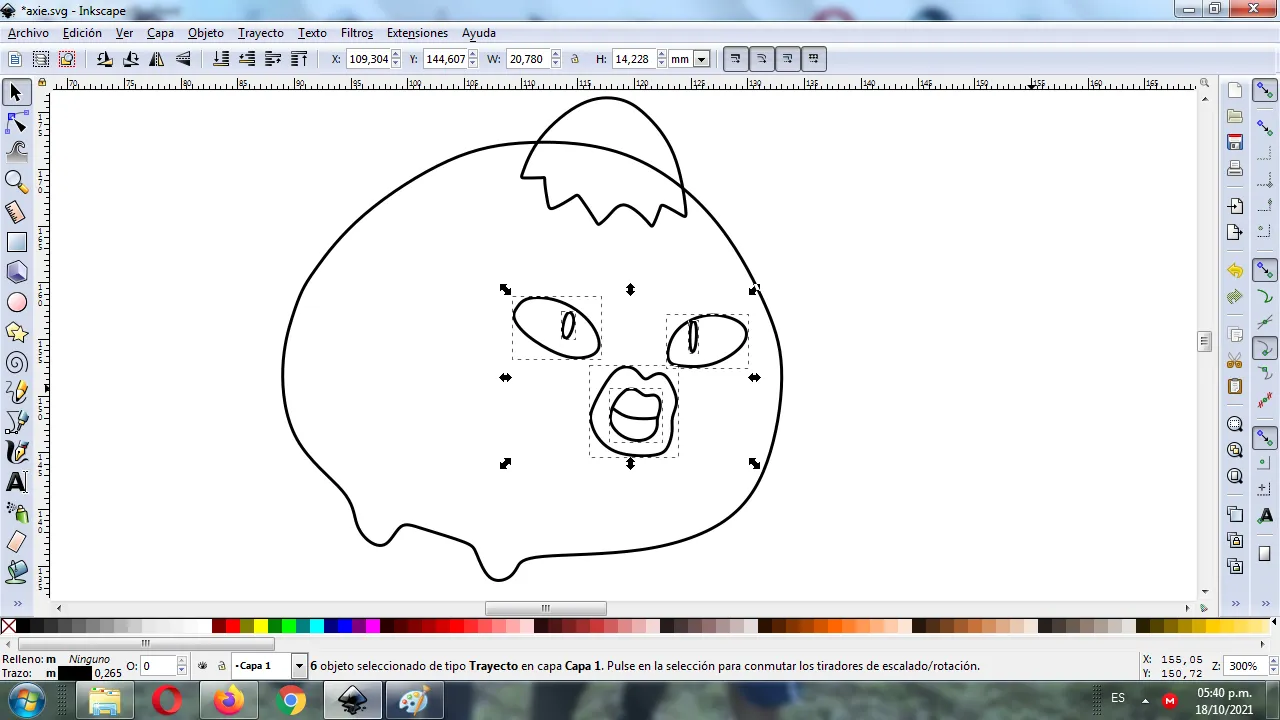
Task: Toggle enable snapping button
Action: click(x=1265, y=90)
